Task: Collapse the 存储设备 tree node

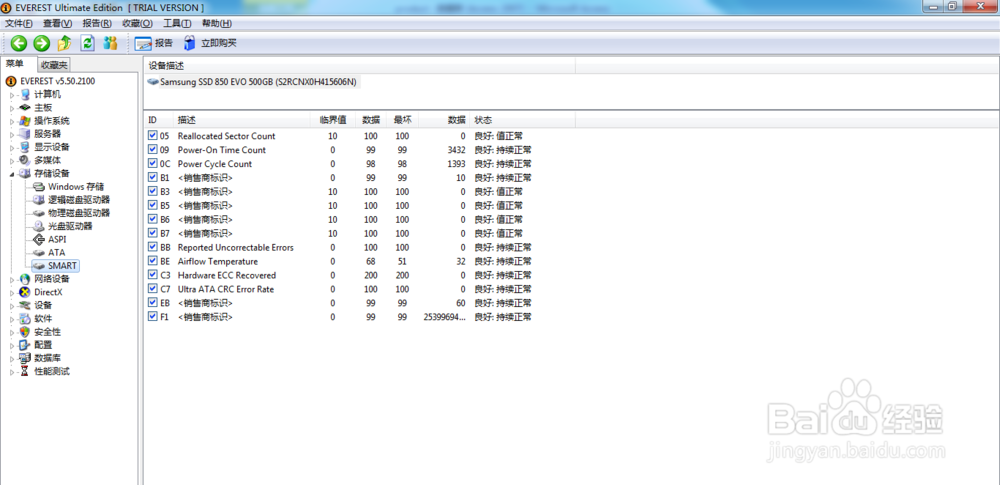Action: pyautogui.click(x=11, y=174)
